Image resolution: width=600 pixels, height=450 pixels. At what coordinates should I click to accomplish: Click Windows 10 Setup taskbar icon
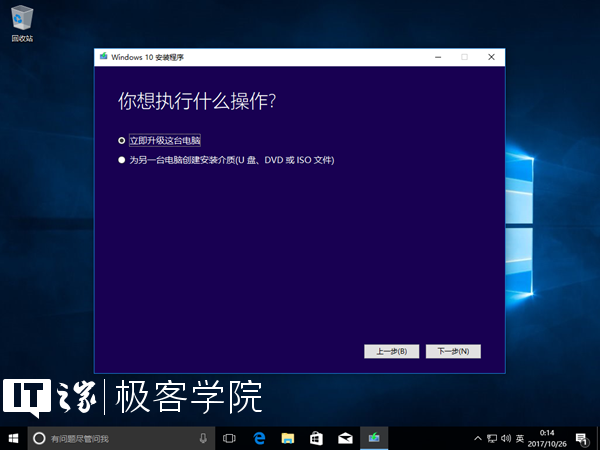point(374,438)
